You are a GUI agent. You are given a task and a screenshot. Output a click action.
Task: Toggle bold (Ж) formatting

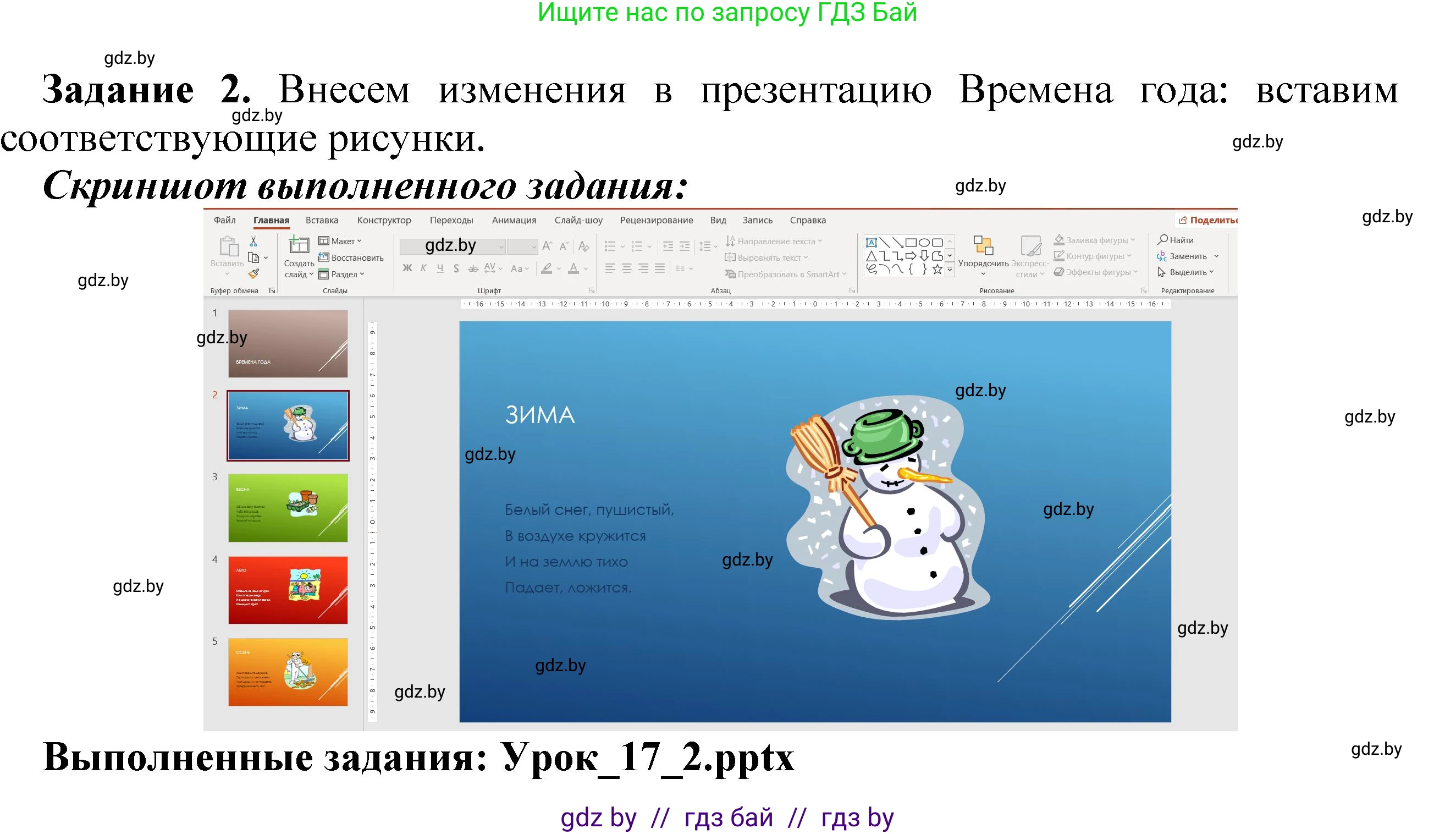(407, 268)
